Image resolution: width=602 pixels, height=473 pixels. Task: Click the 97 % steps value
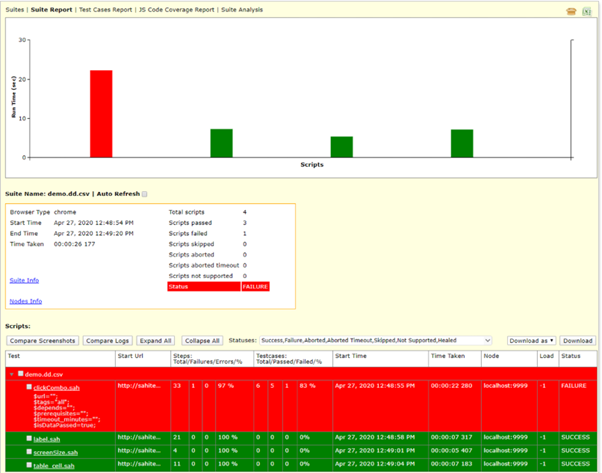coord(226,385)
